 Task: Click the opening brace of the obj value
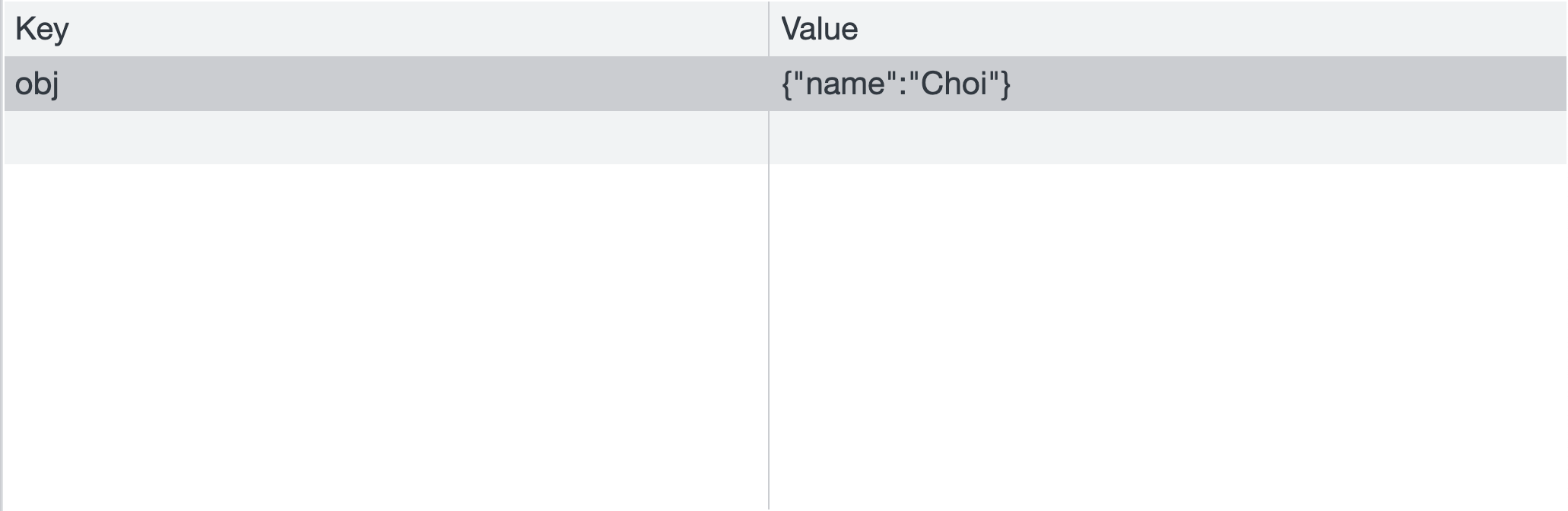coord(787,84)
